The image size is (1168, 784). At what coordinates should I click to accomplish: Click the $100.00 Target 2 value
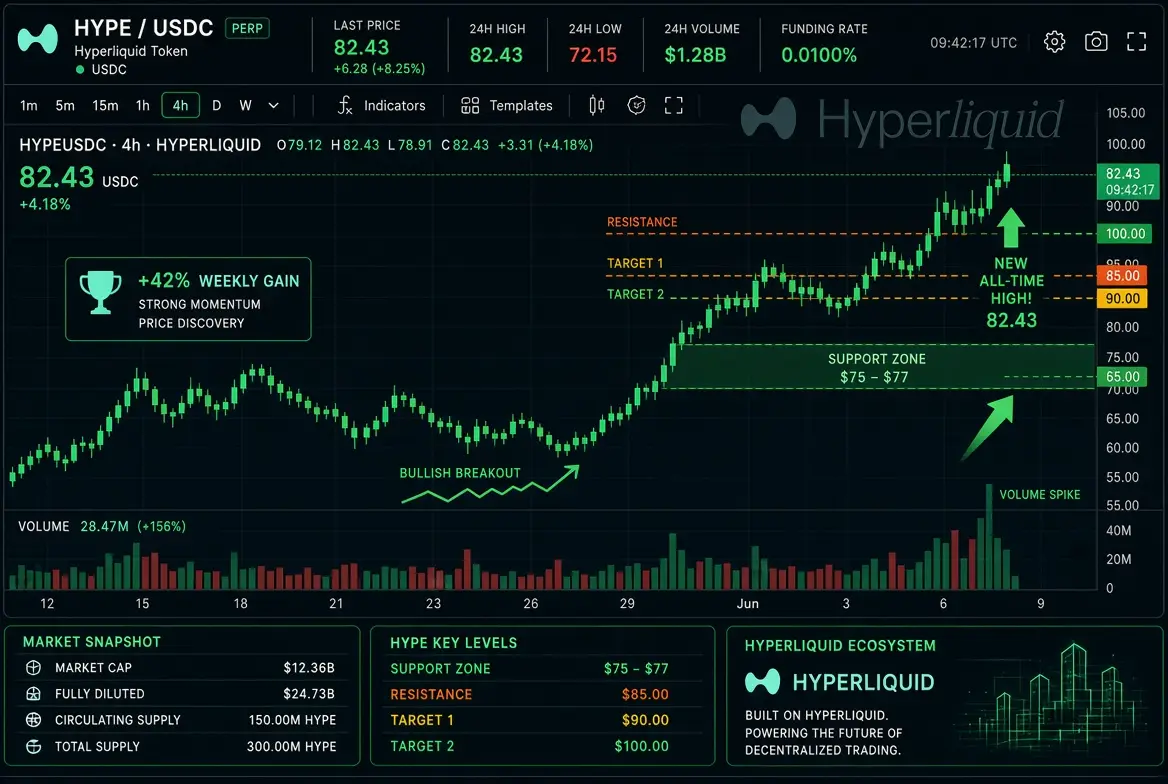coord(641,746)
